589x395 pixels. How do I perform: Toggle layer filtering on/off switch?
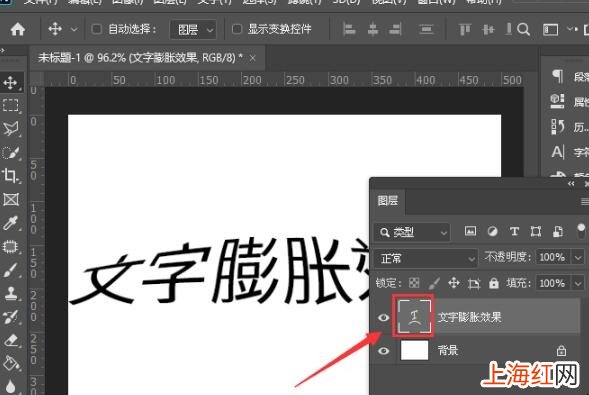(581, 231)
